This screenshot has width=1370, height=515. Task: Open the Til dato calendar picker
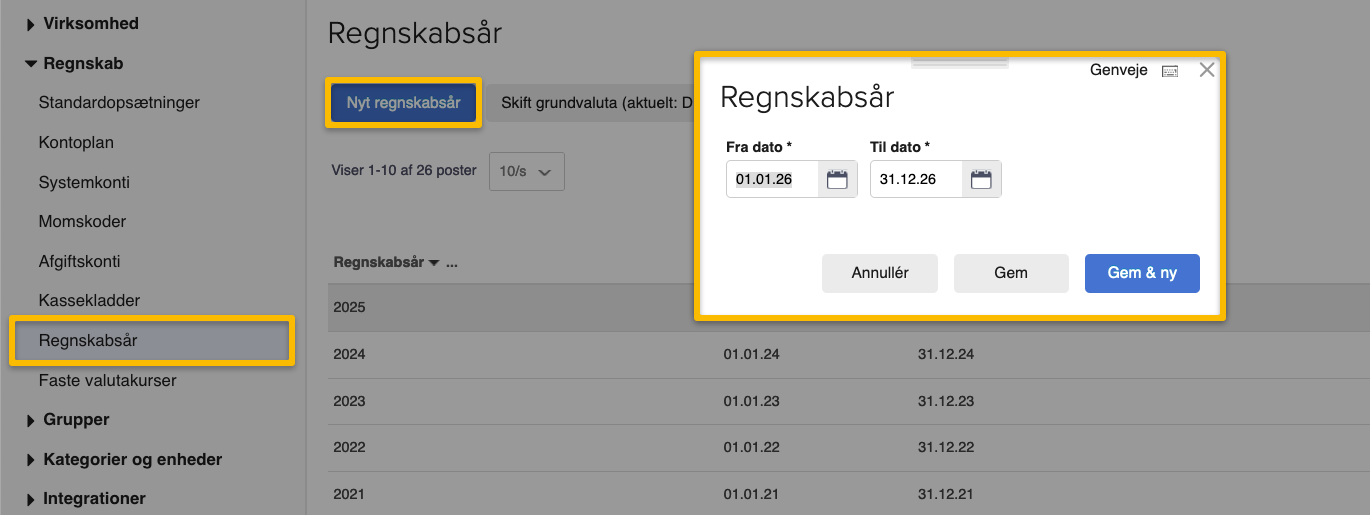[981, 180]
